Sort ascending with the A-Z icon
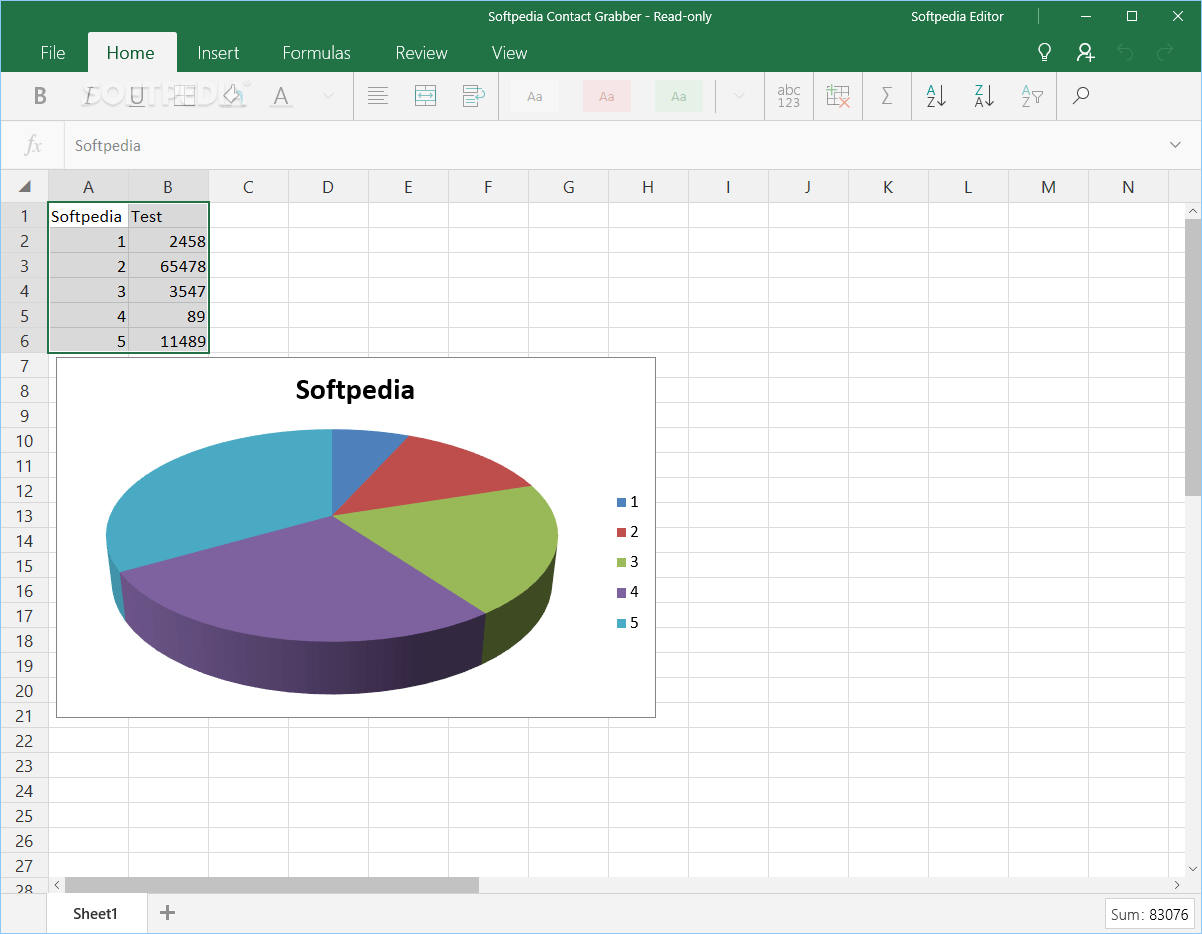1202x934 pixels. point(935,96)
